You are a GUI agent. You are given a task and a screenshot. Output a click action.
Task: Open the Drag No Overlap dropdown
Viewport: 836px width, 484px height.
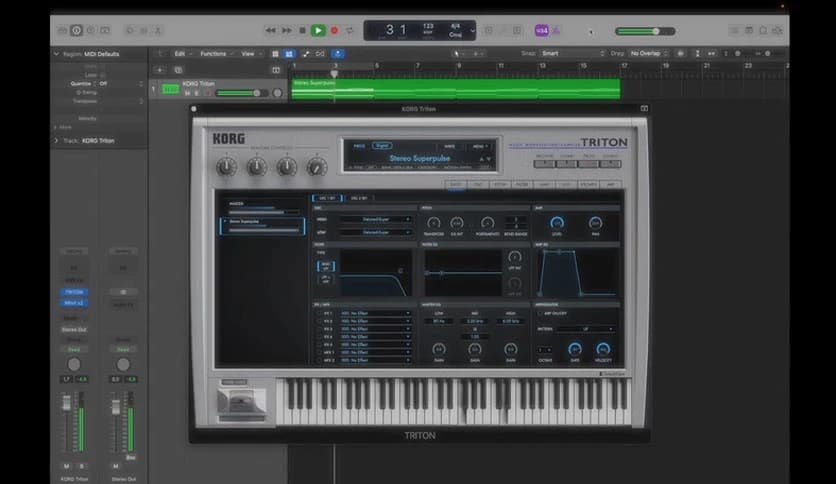[x=649, y=53]
